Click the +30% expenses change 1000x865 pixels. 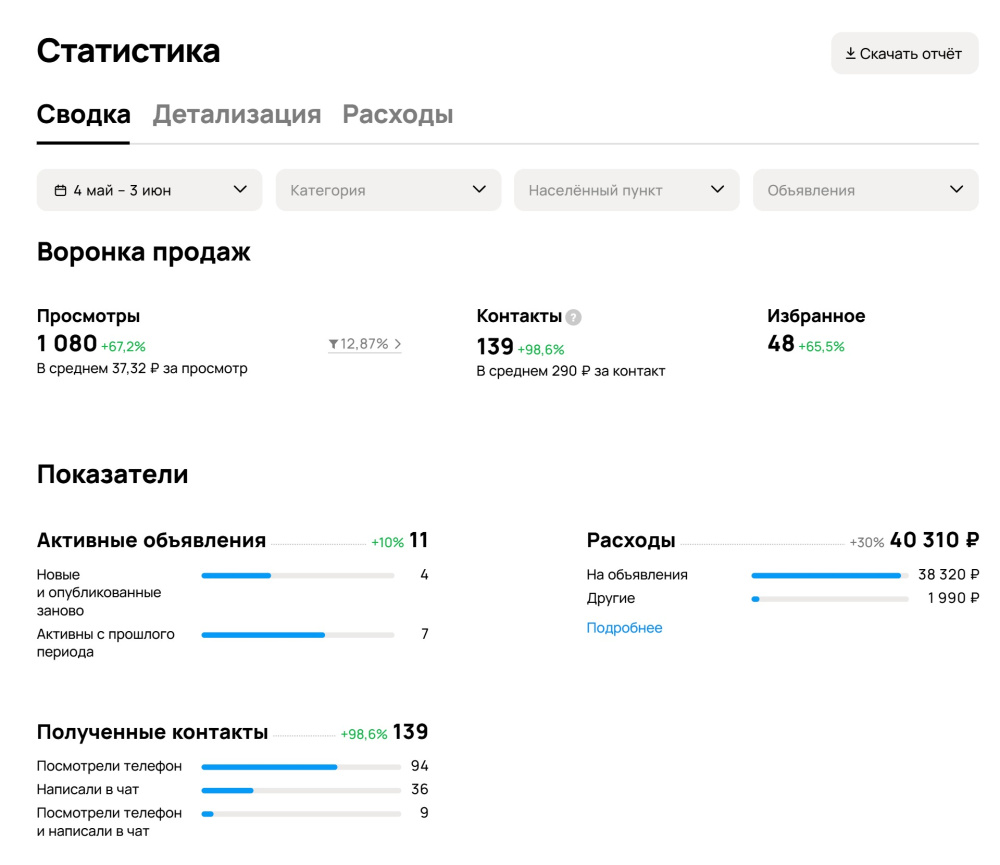867,543
